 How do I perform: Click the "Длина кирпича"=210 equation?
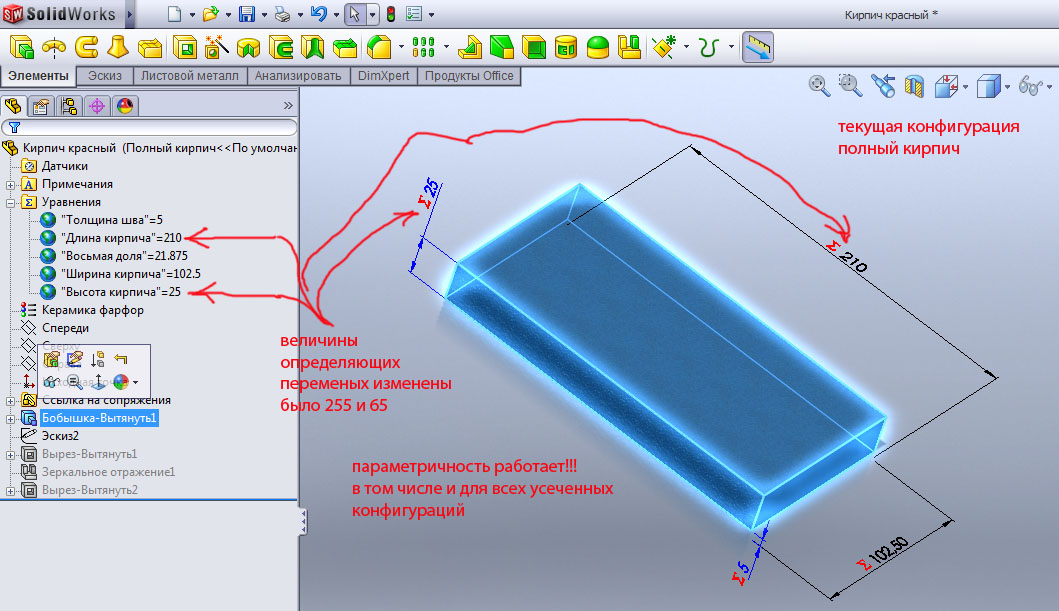pyautogui.click(x=121, y=238)
